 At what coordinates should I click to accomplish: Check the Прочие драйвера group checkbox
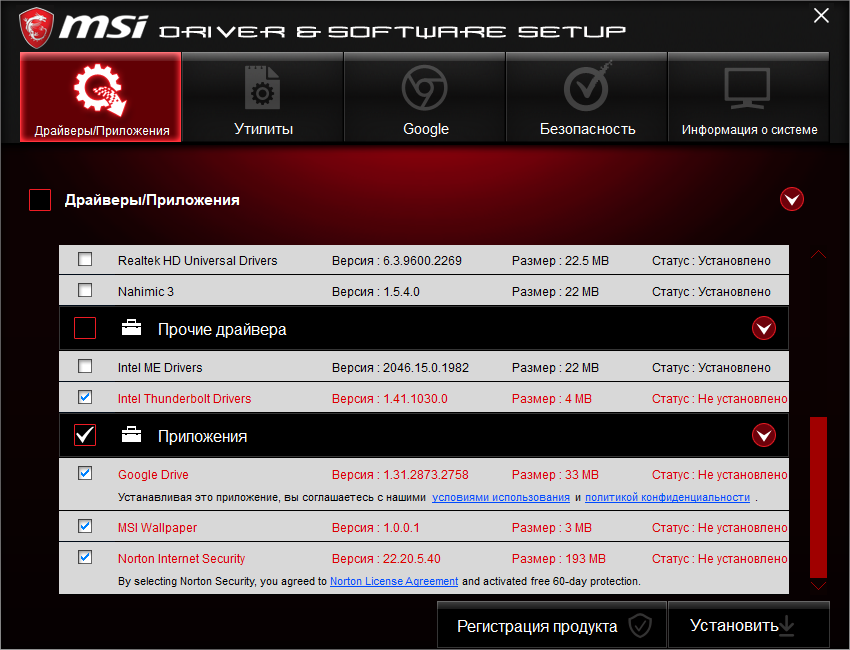[x=85, y=328]
